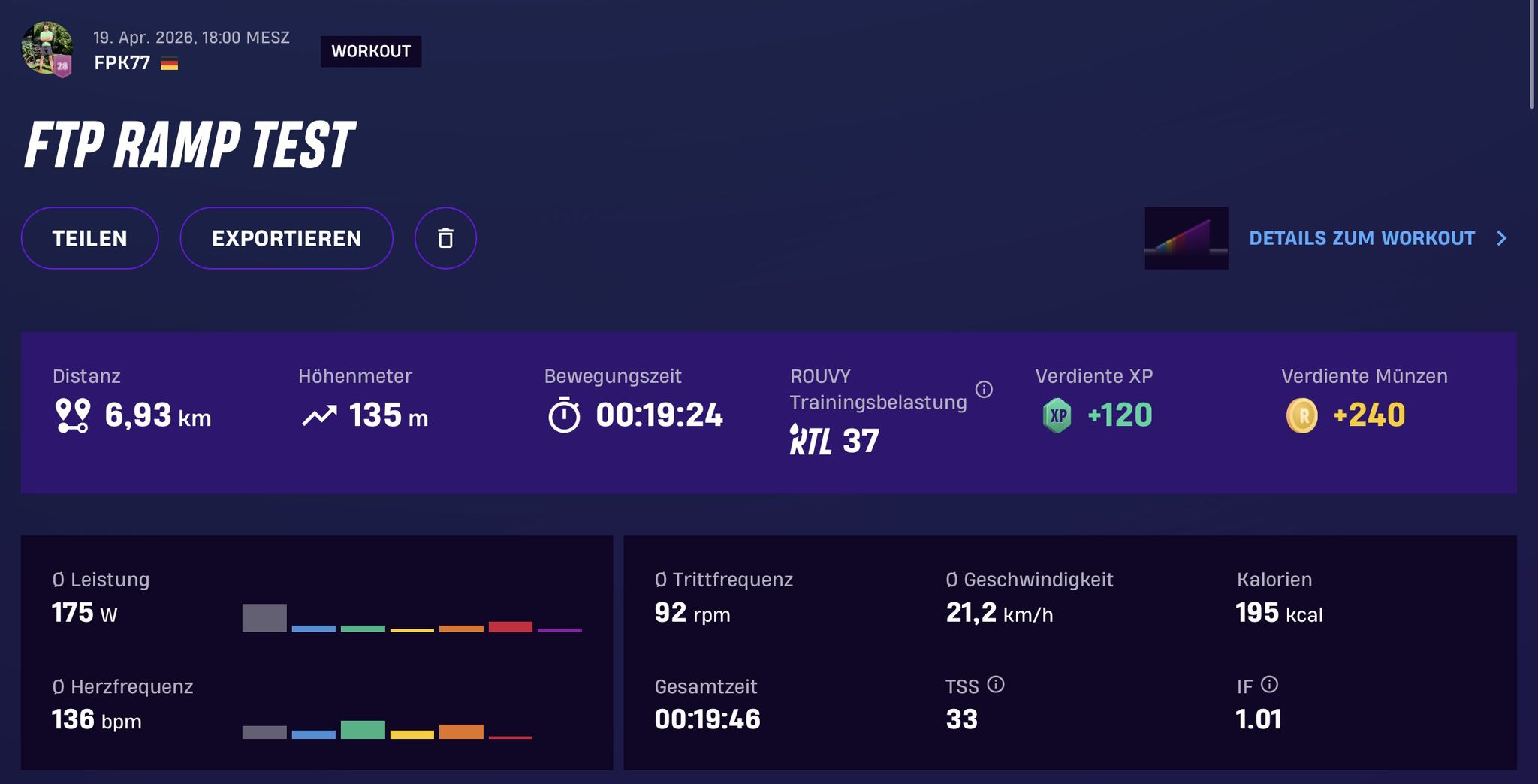
Task: Open info icon beside ROUVY Trainingsbelastung
Action: 984,389
